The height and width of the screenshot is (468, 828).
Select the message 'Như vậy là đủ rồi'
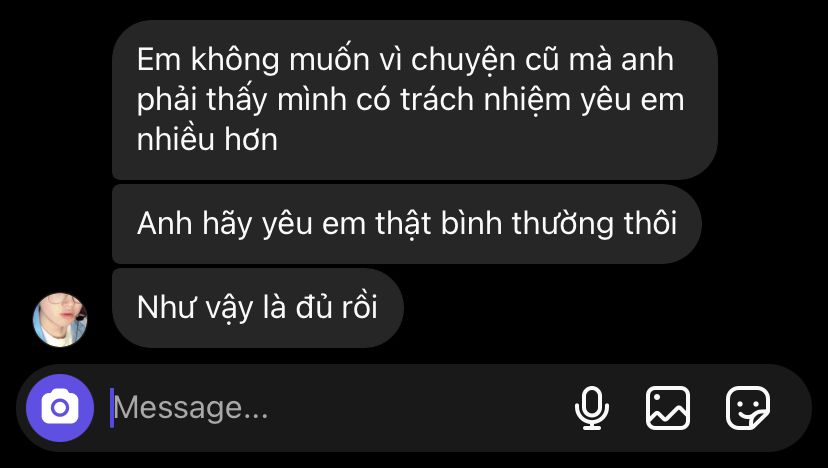pyautogui.click(x=258, y=308)
